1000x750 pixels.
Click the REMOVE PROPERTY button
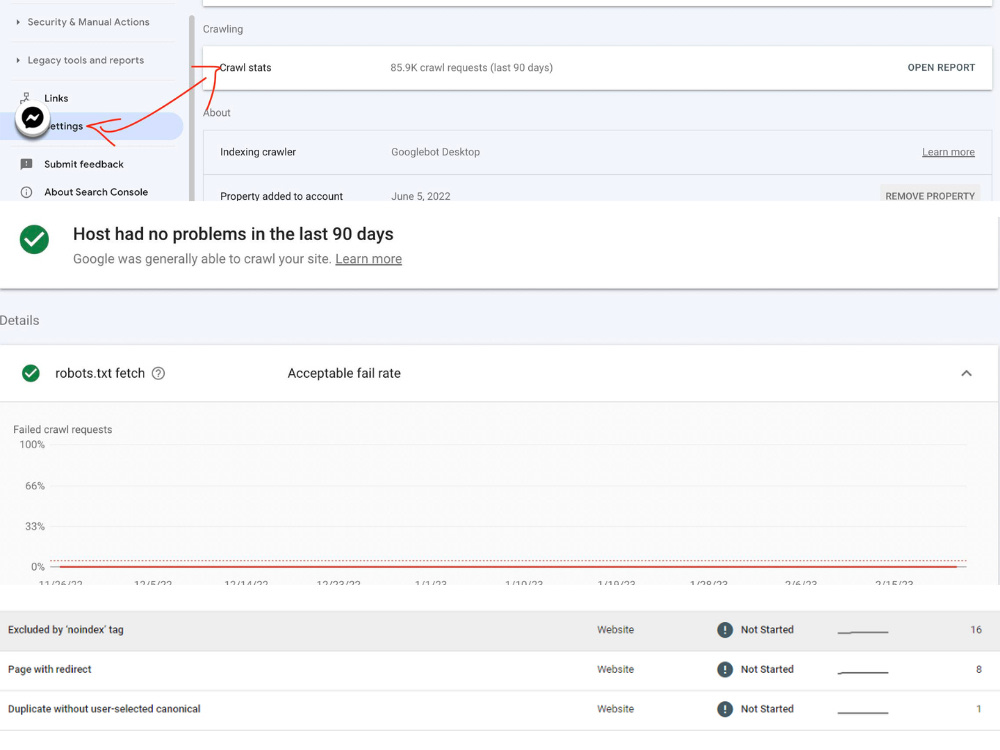point(930,196)
